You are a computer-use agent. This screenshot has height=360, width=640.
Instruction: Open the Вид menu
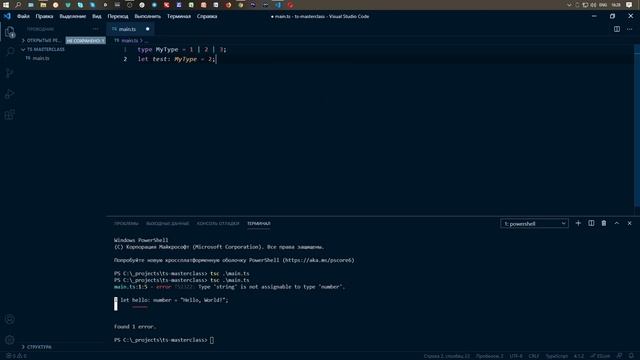click(x=97, y=16)
